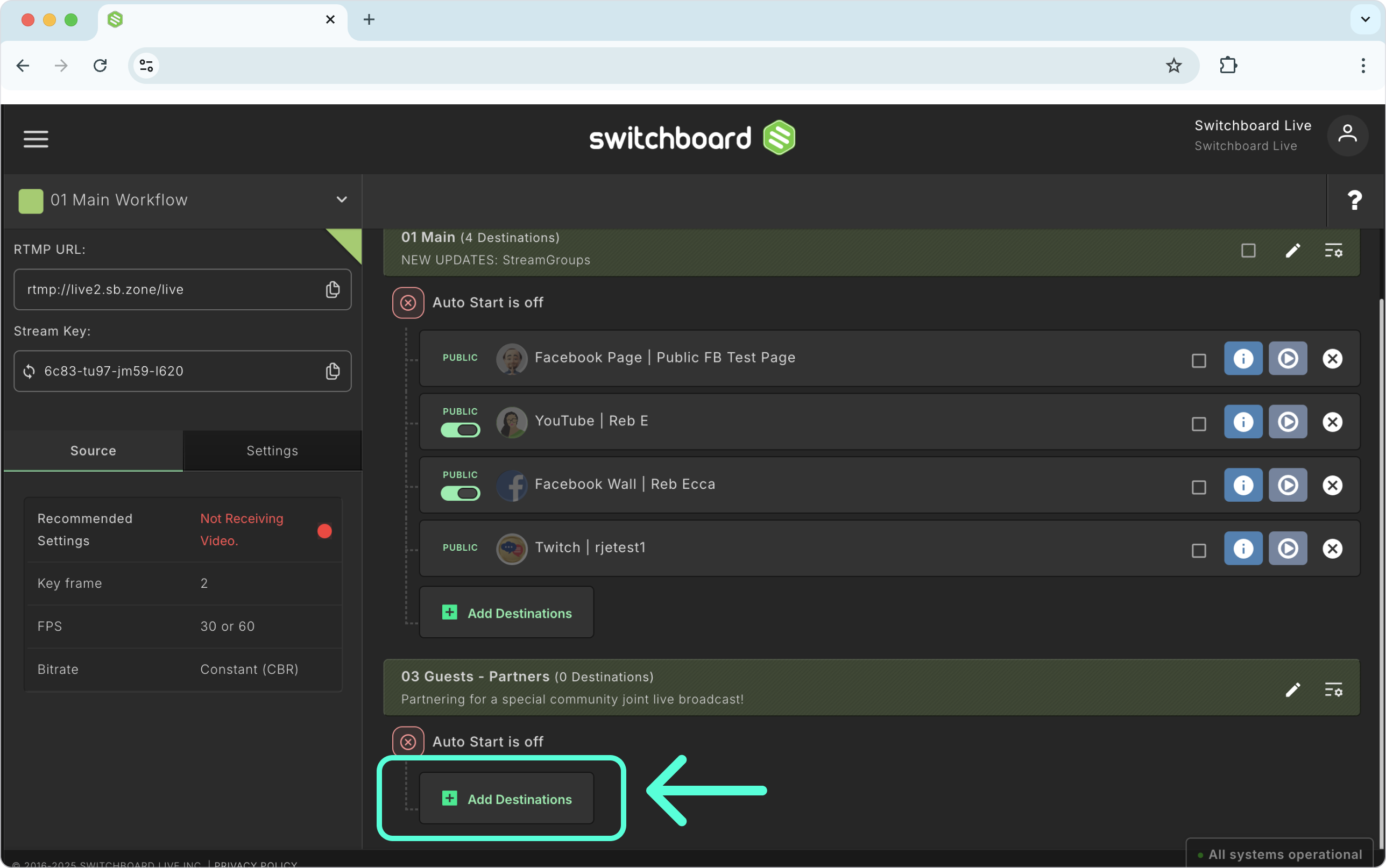The image size is (1386, 868).
Task: Remove the Facebook Page destination
Action: [1332, 359]
